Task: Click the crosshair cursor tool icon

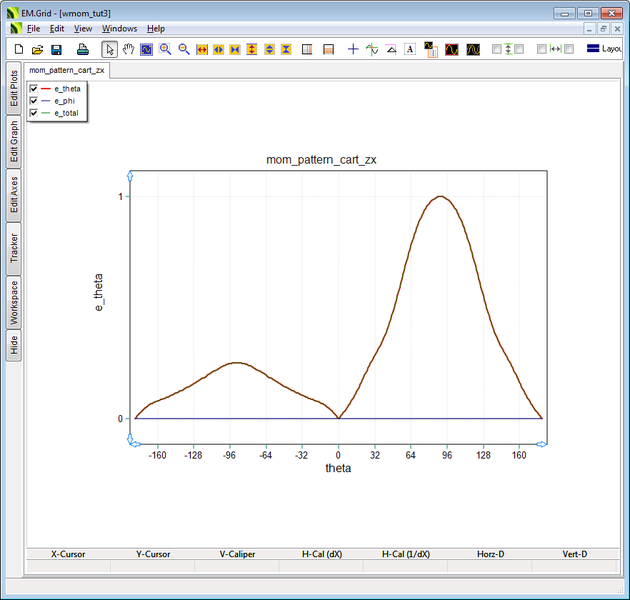Action: click(353, 49)
